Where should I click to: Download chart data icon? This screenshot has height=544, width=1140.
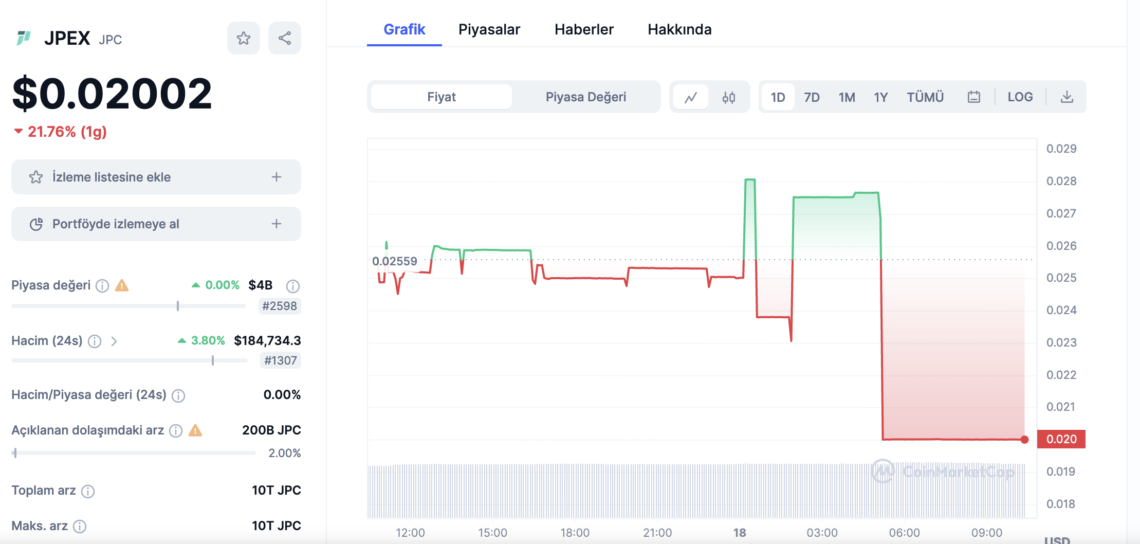click(x=1067, y=97)
